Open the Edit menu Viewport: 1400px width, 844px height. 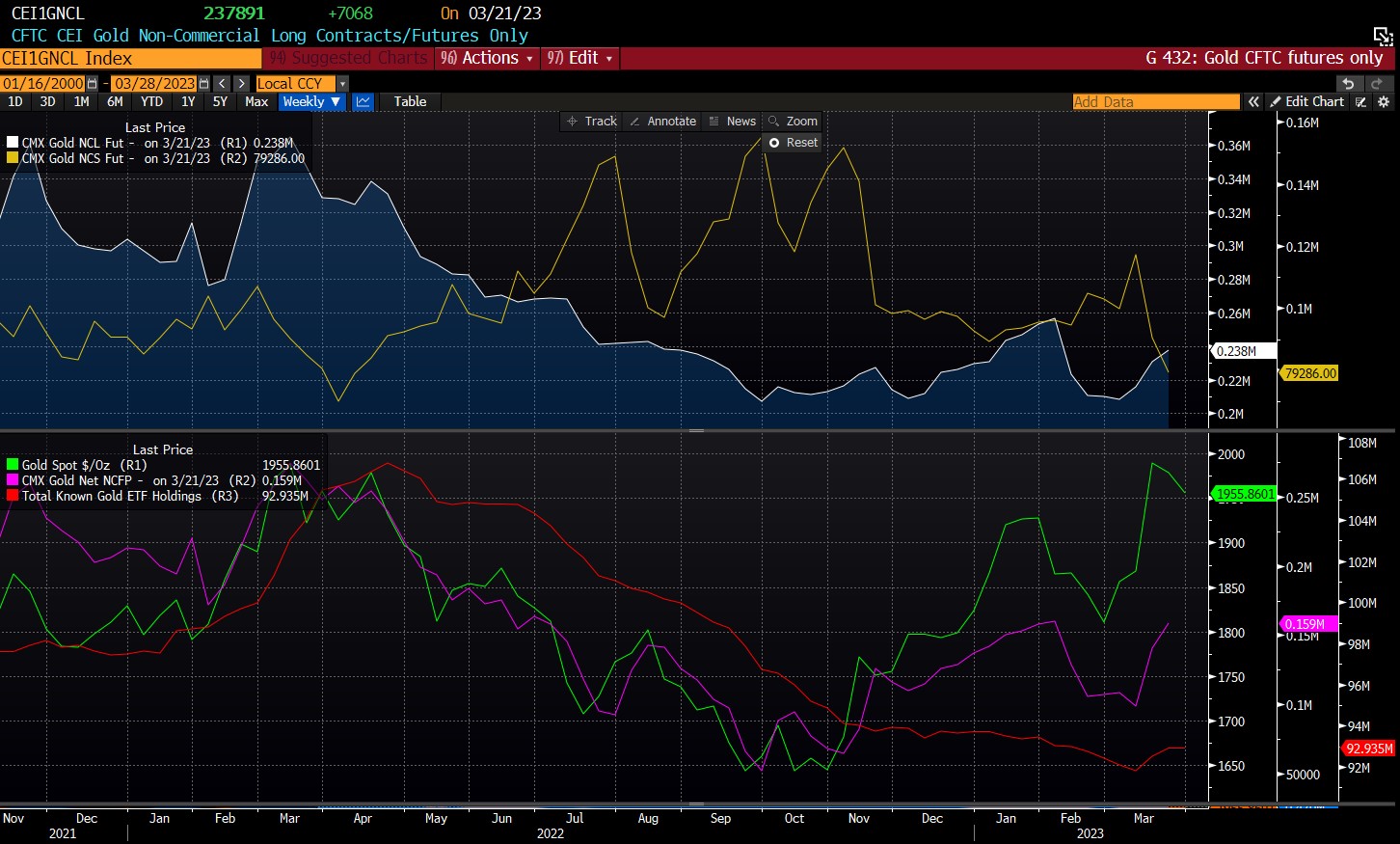pos(579,58)
